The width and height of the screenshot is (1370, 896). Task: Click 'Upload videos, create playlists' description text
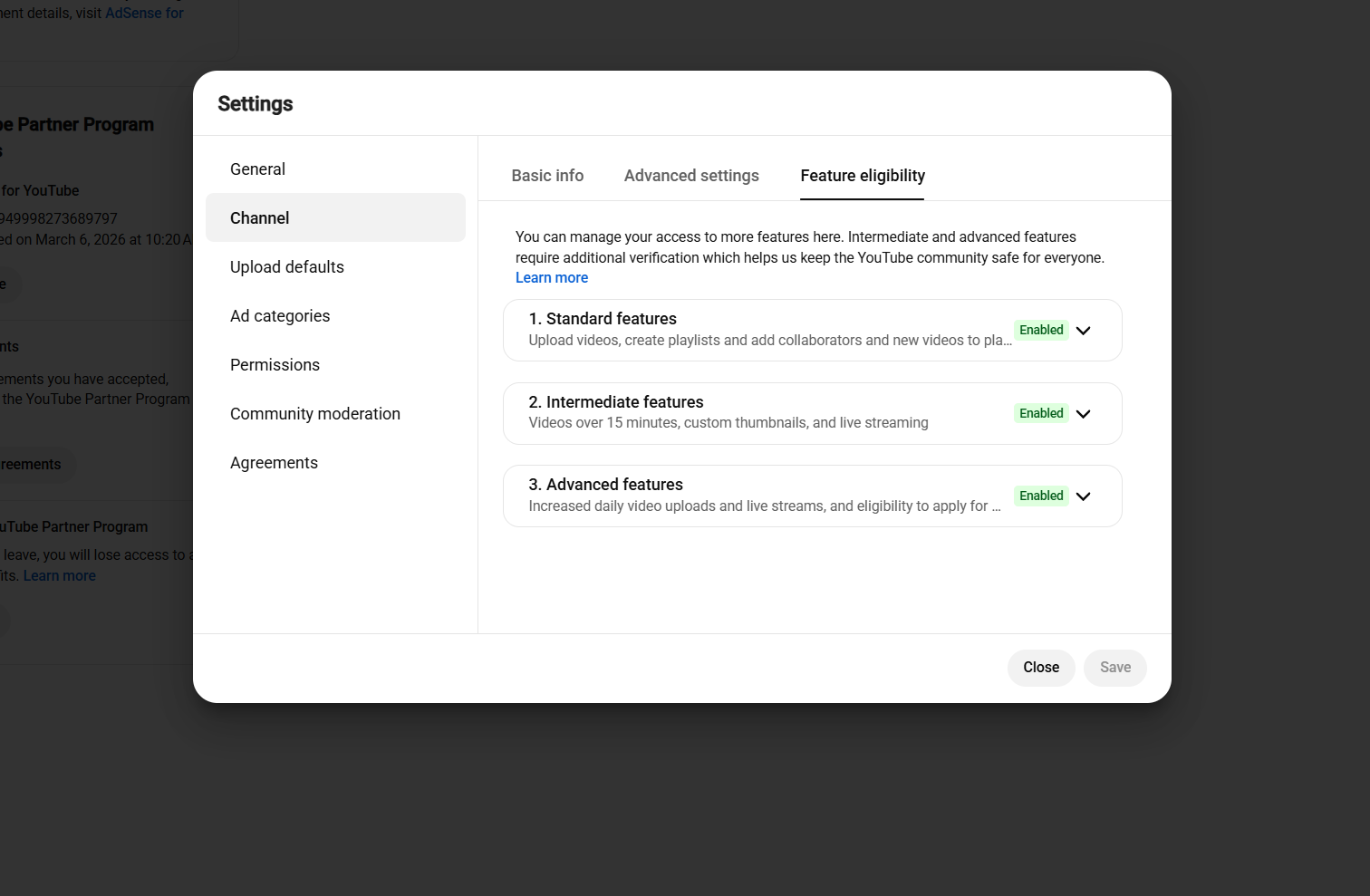click(770, 341)
